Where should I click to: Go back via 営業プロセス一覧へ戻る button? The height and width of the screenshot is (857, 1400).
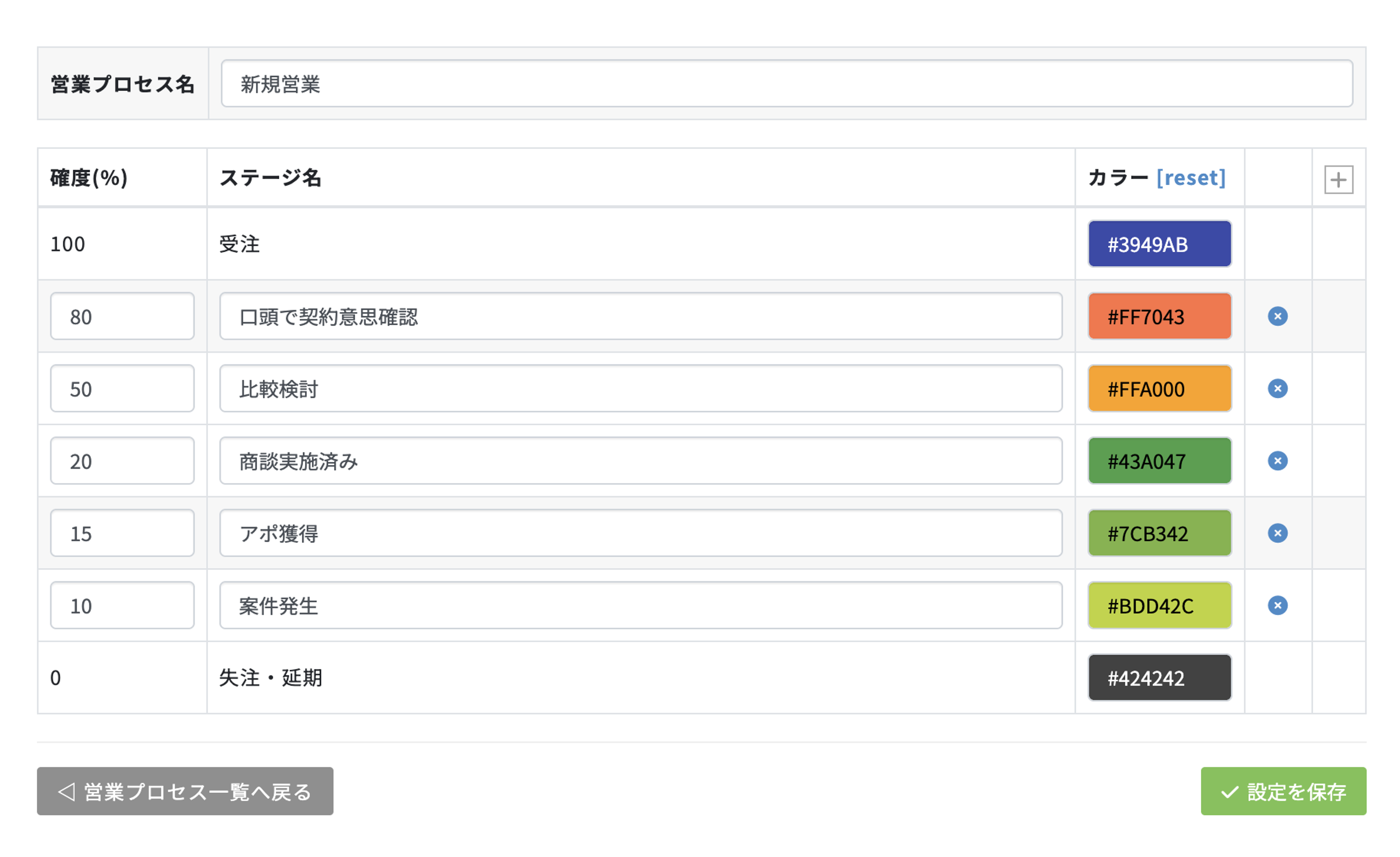(184, 791)
